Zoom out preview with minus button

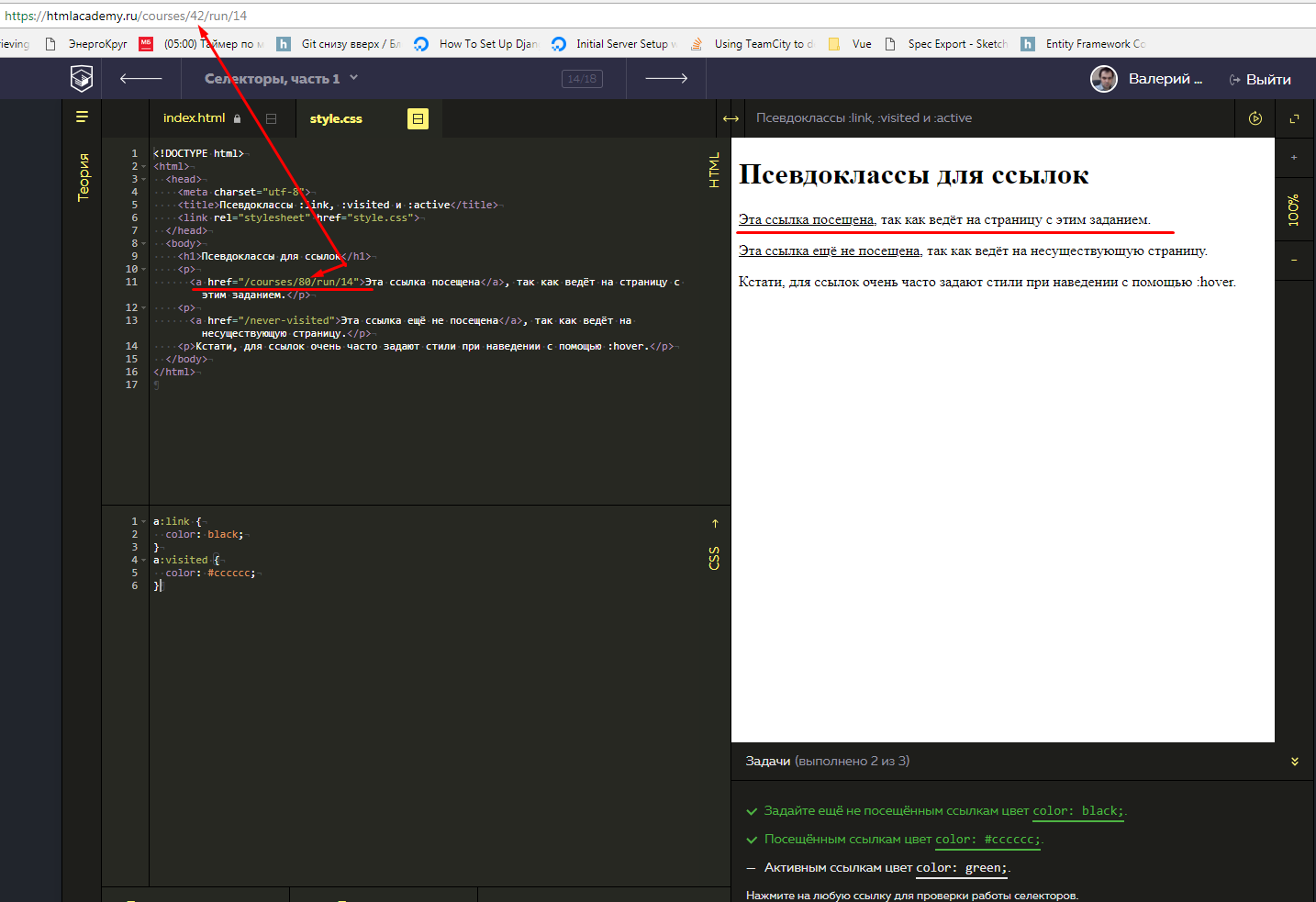point(1294,261)
